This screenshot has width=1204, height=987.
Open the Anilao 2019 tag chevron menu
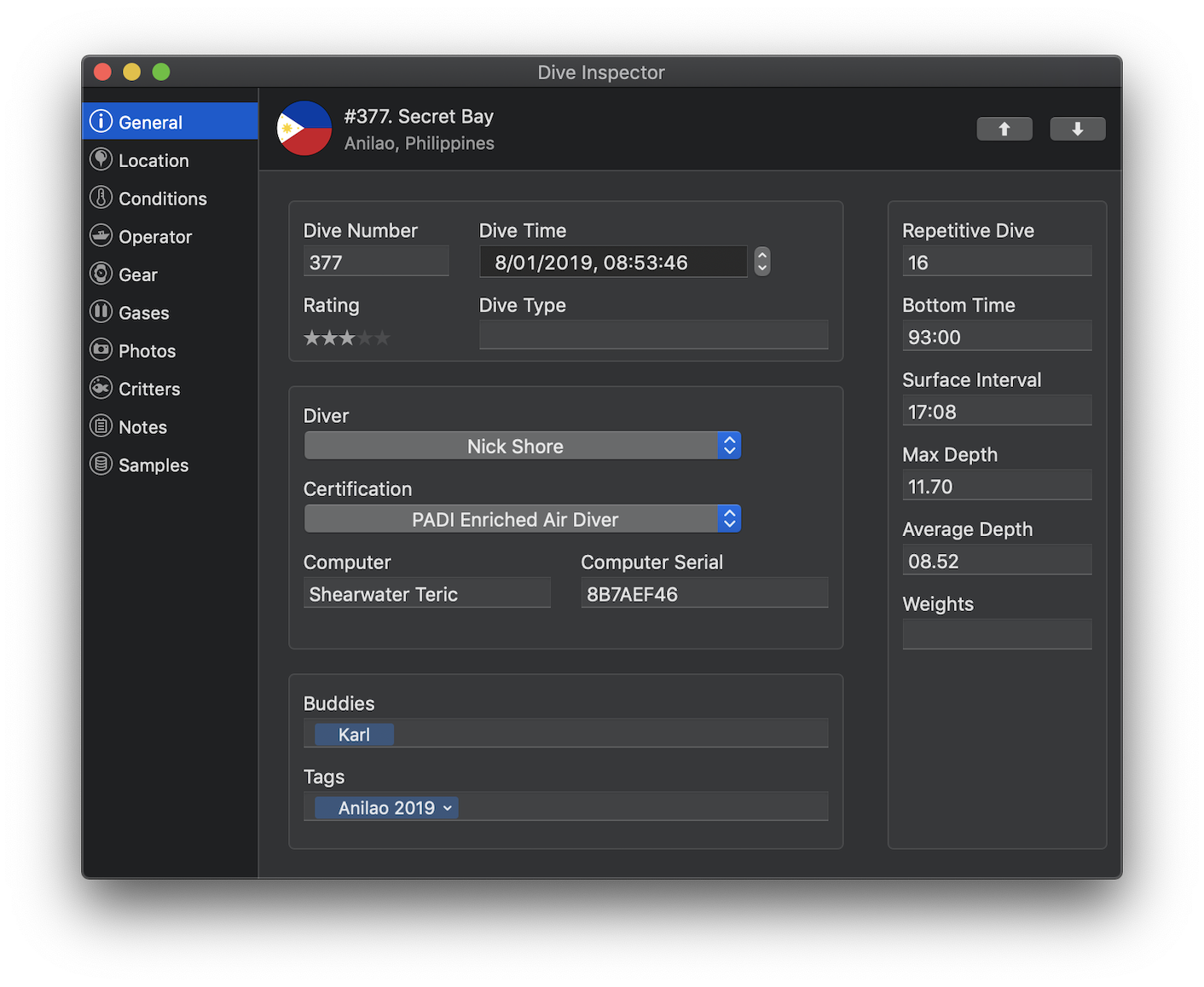tap(448, 808)
